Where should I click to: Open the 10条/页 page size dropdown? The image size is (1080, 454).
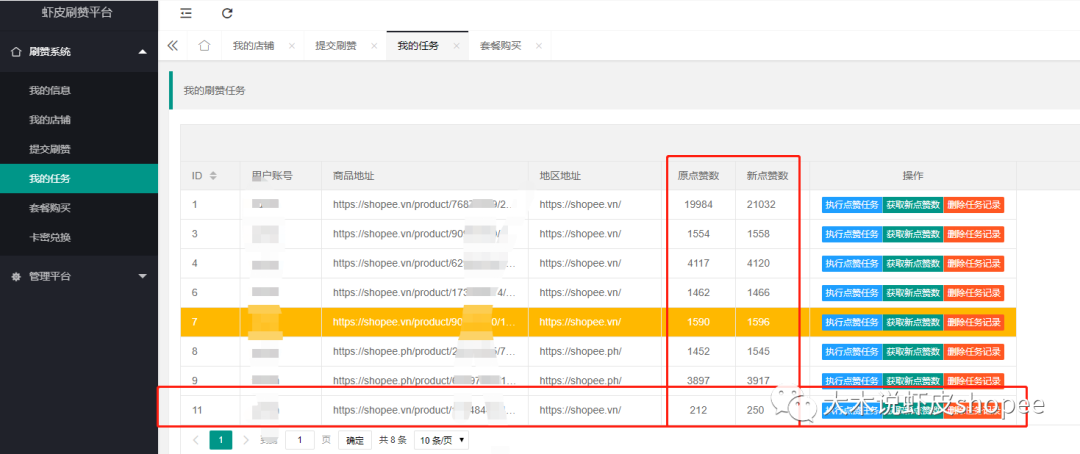[x=441, y=440]
